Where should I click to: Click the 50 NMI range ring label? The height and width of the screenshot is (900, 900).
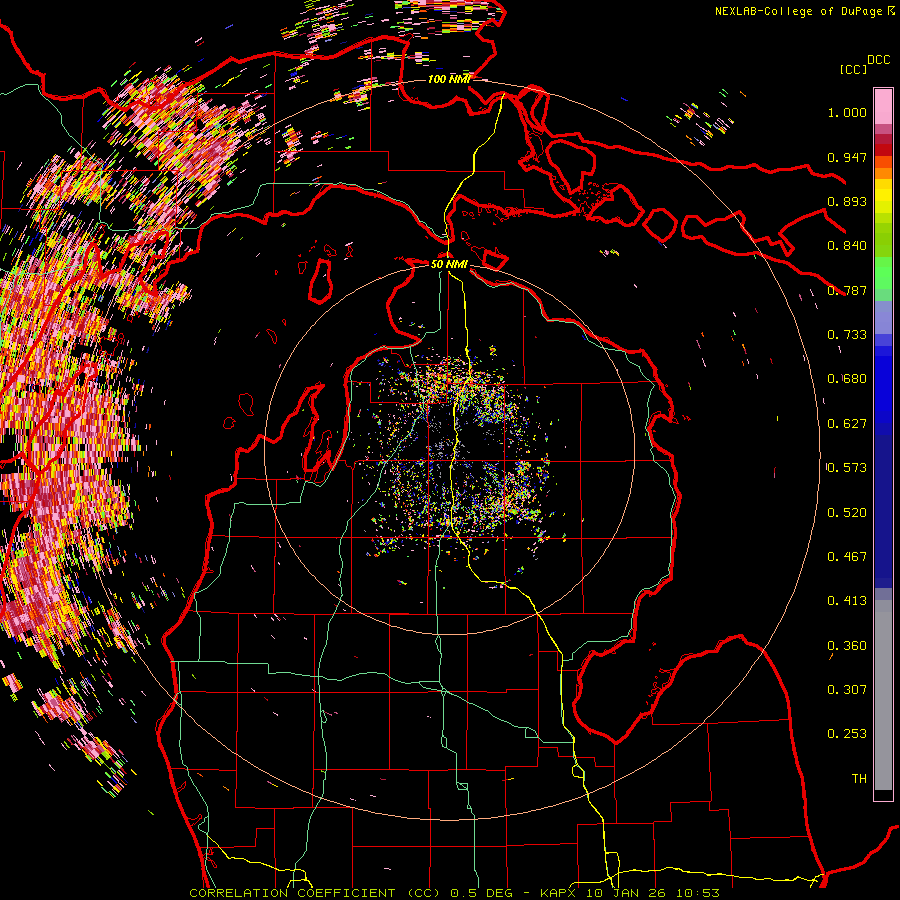449,264
